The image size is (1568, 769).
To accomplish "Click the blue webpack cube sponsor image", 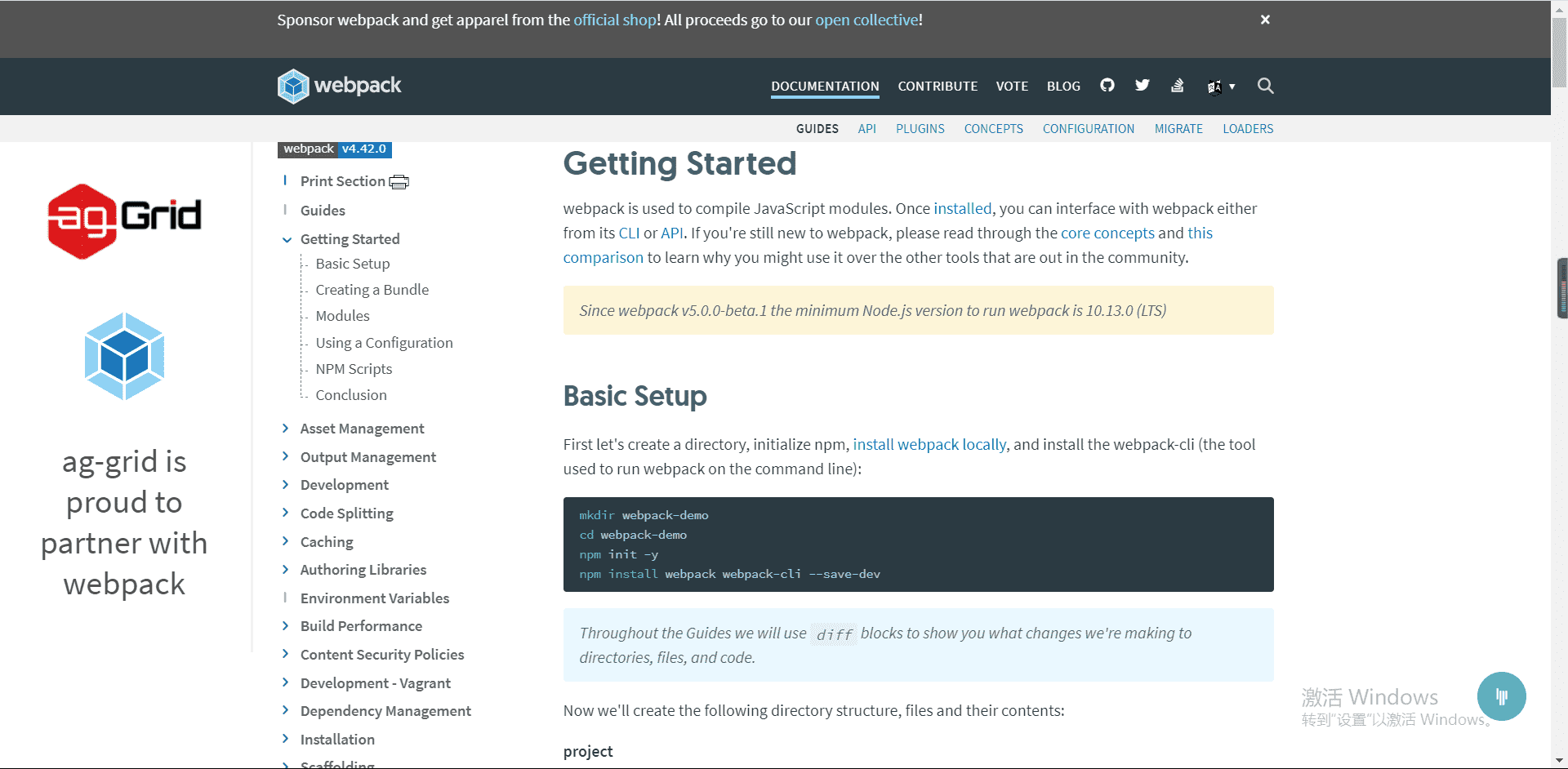I will click(124, 356).
